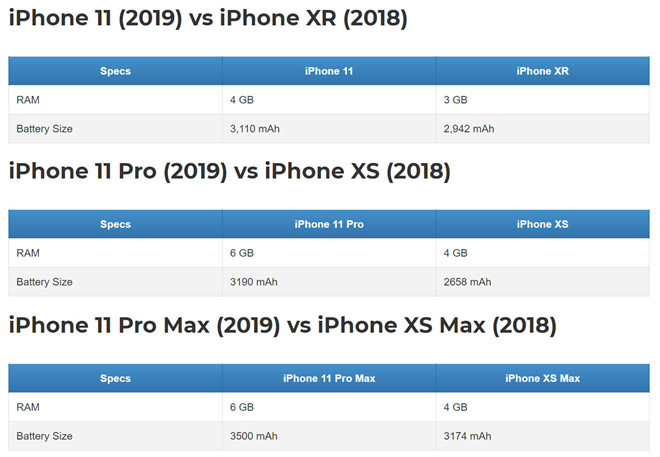Select the iPhone XS column header
This screenshot has width=660, height=457.
pyautogui.click(x=542, y=225)
